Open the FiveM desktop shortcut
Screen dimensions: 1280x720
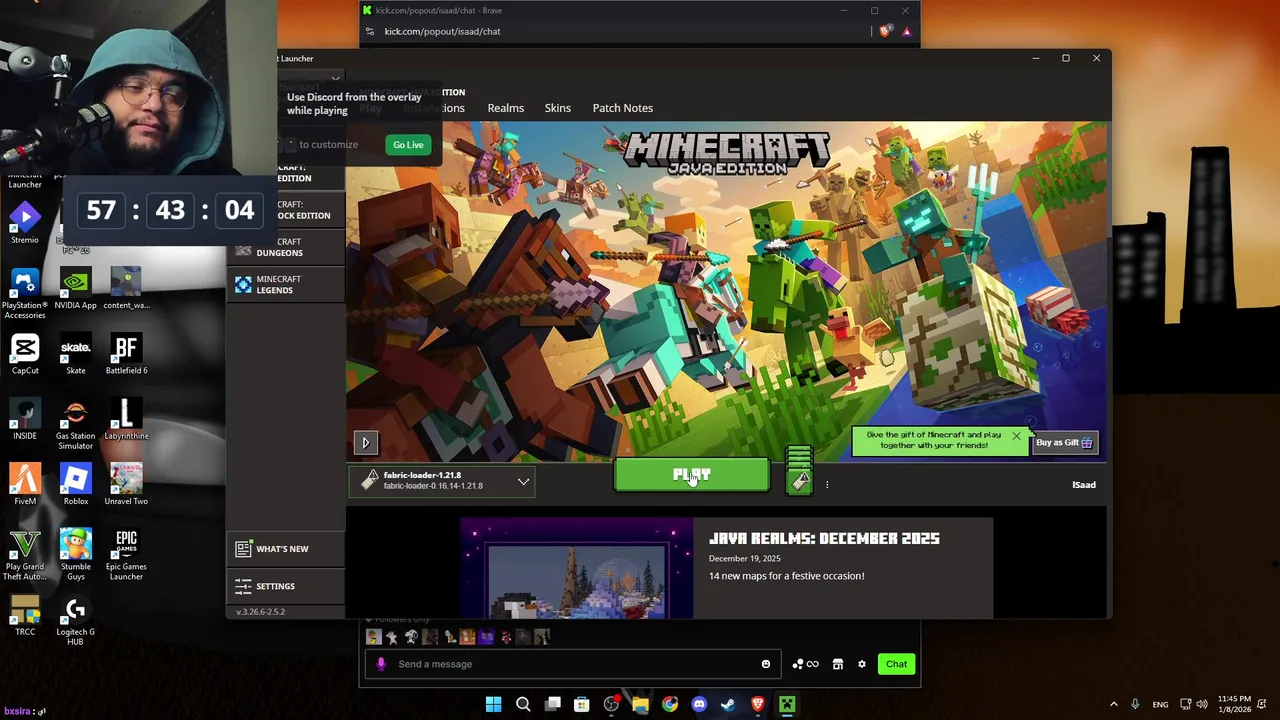25,485
